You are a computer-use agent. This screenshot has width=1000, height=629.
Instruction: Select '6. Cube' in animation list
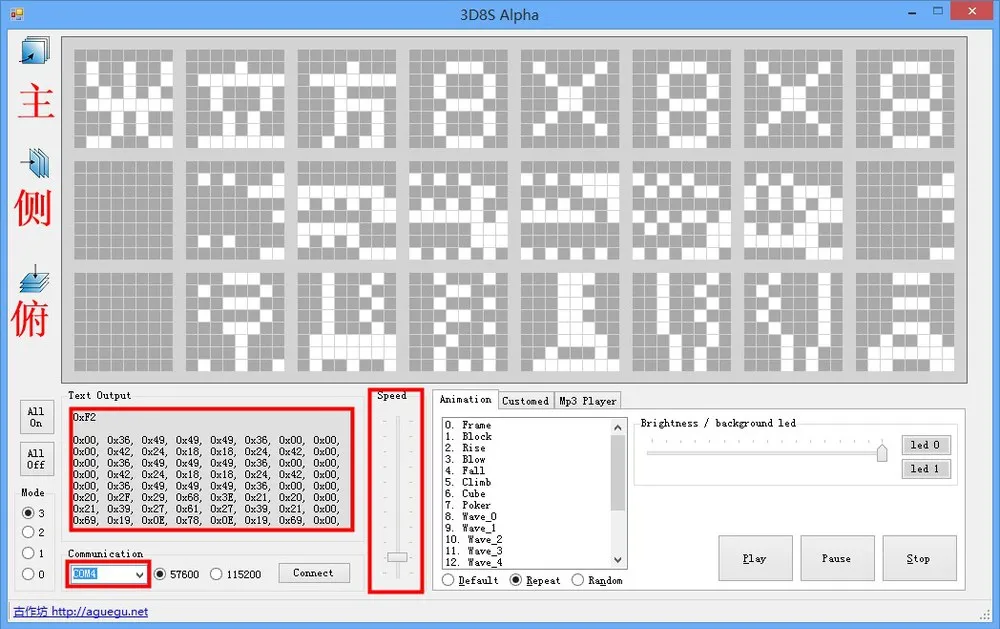[x=466, y=494]
